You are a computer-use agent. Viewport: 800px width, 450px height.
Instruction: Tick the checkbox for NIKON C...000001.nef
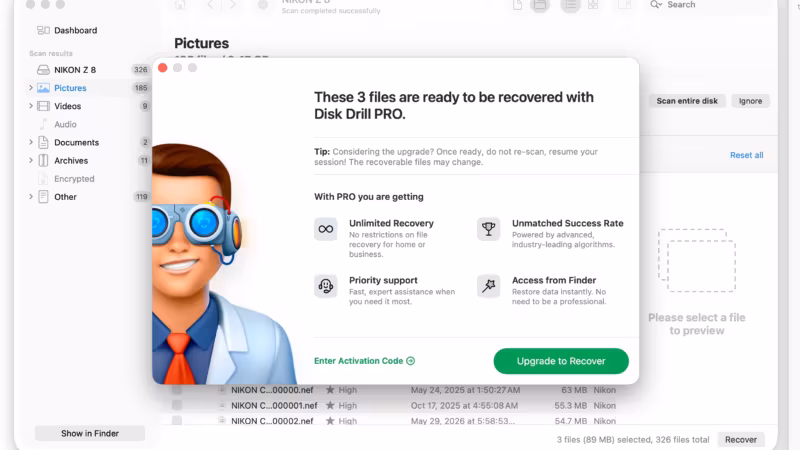tap(177, 406)
